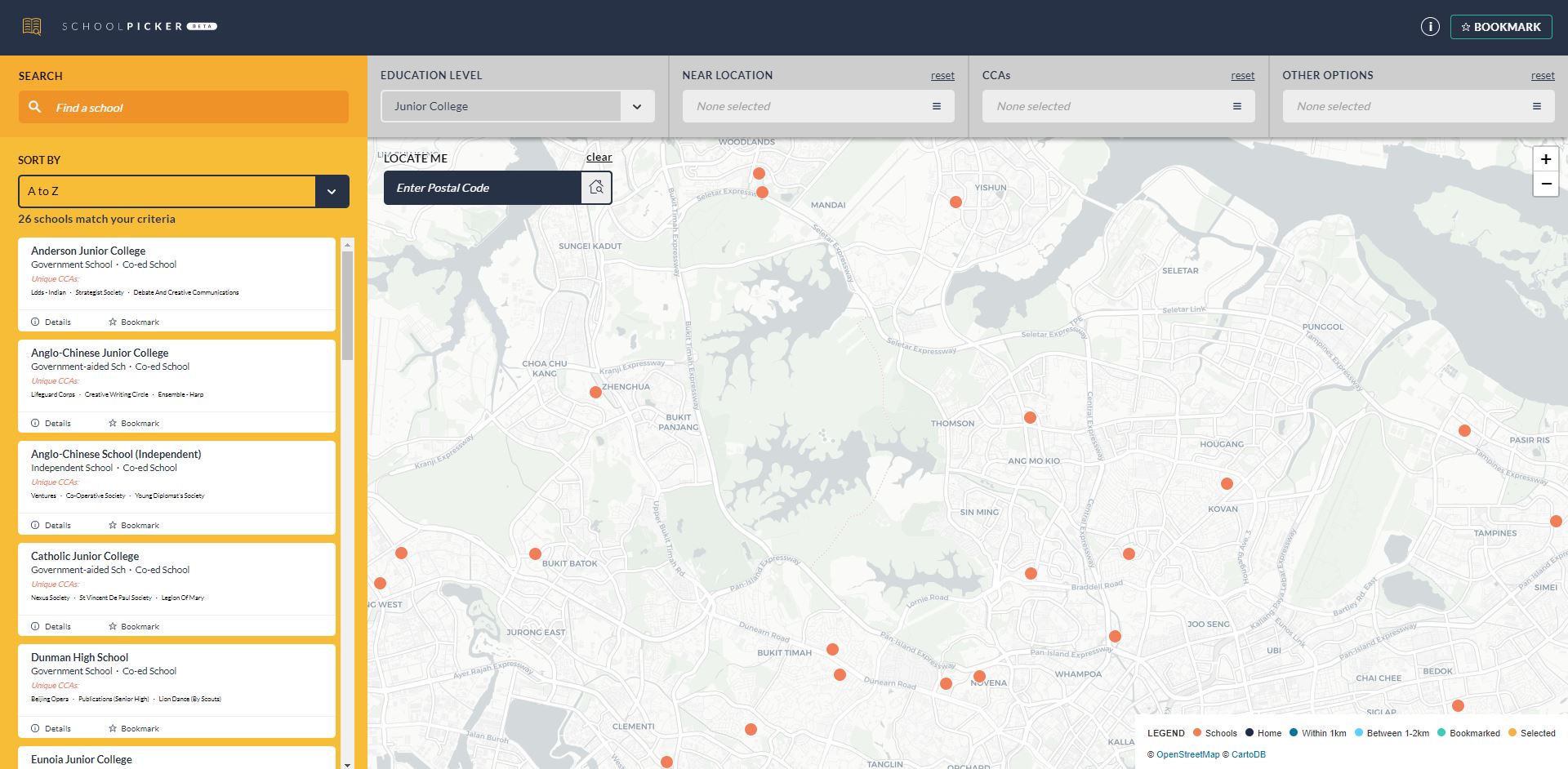Click the school list scroll down arrow
Screen dimensions: 1568x769
348,764
